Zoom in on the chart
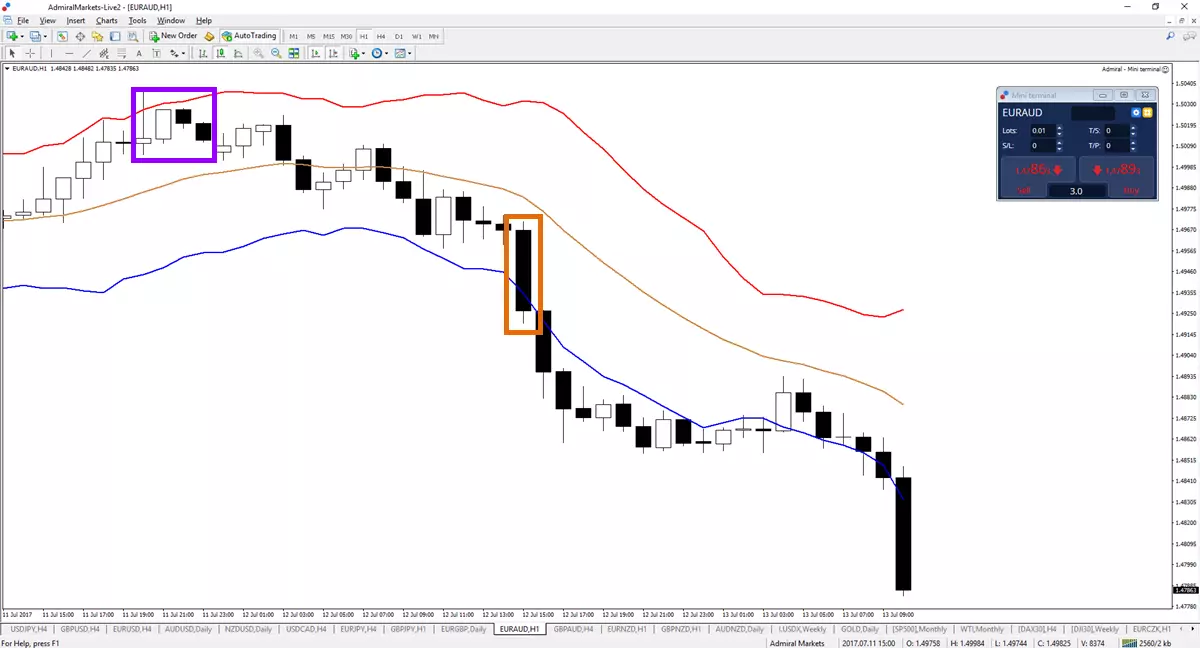Image resolution: width=1200 pixels, height=648 pixels. (x=258, y=53)
